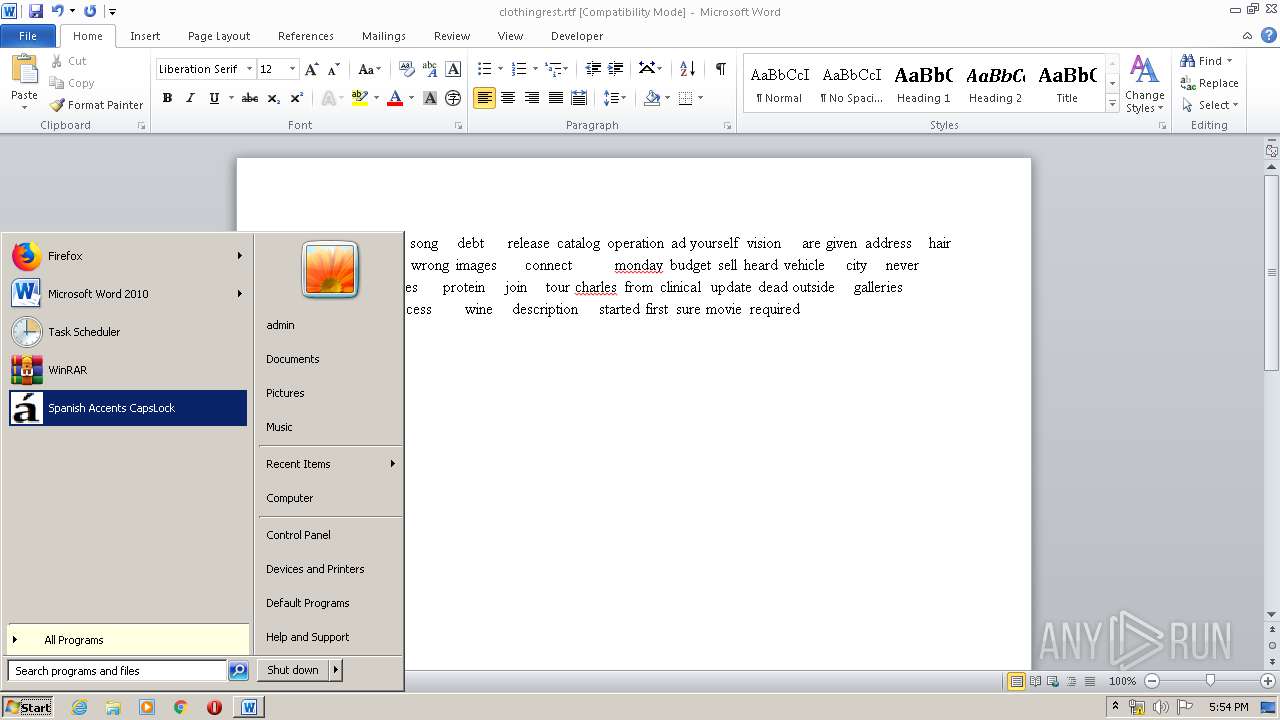Toggle Subscript formatting
Image resolution: width=1280 pixels, height=720 pixels.
(273, 98)
